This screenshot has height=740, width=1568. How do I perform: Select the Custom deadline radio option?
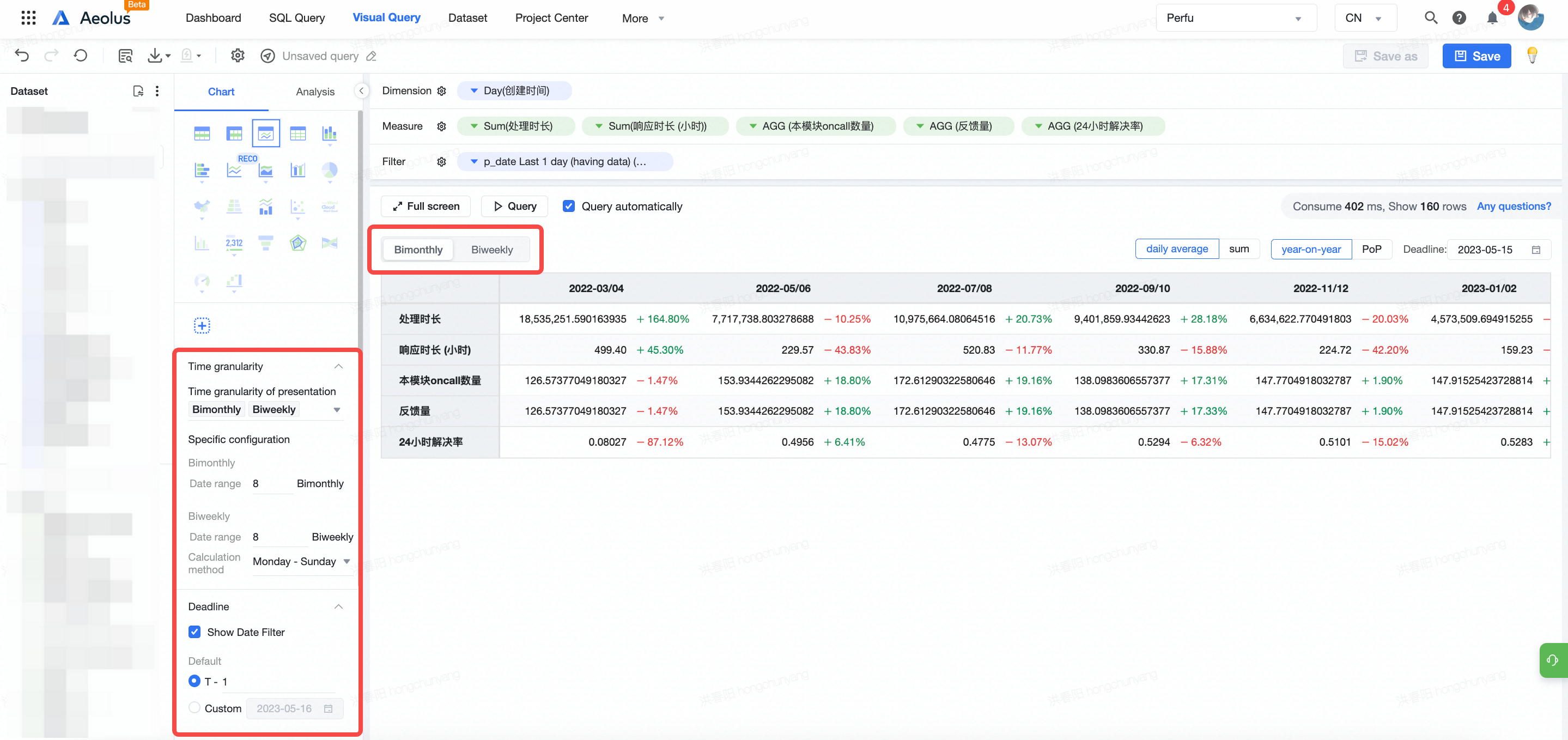tap(194, 708)
